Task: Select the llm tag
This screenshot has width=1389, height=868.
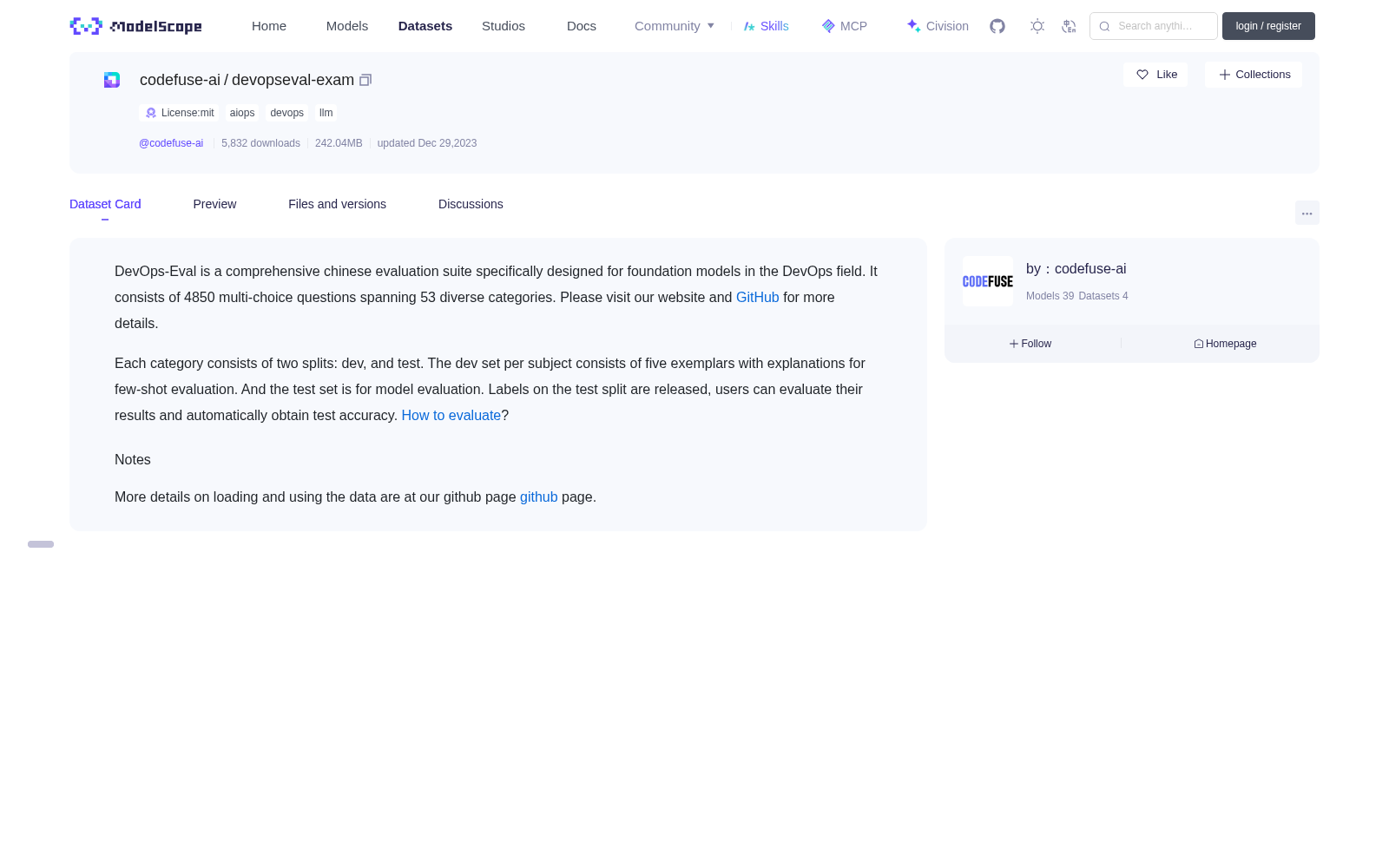Action: point(326,113)
